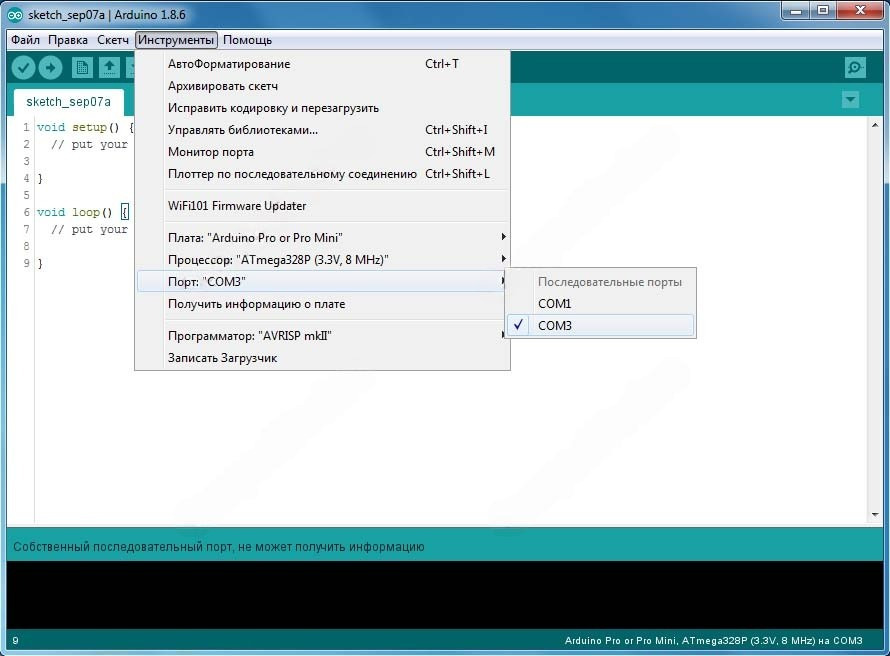The image size is (890, 656).
Task: Click the New sketch toolbar icon
Action: click(x=82, y=67)
